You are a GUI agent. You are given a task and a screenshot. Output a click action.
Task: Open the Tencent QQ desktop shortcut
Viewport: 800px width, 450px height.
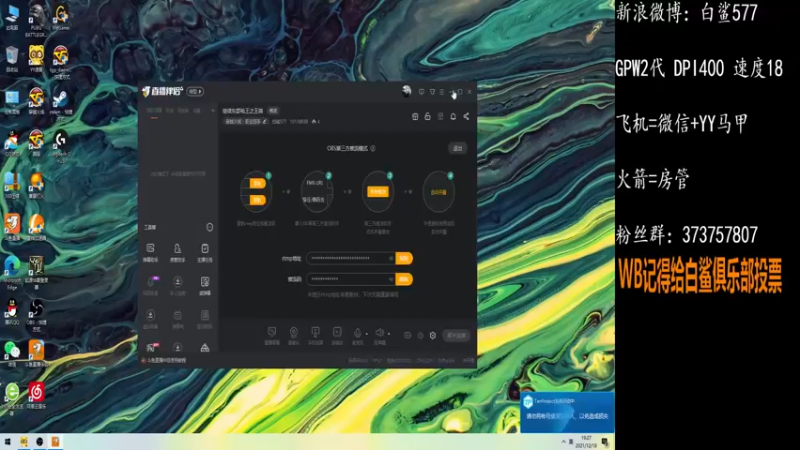pos(12,311)
